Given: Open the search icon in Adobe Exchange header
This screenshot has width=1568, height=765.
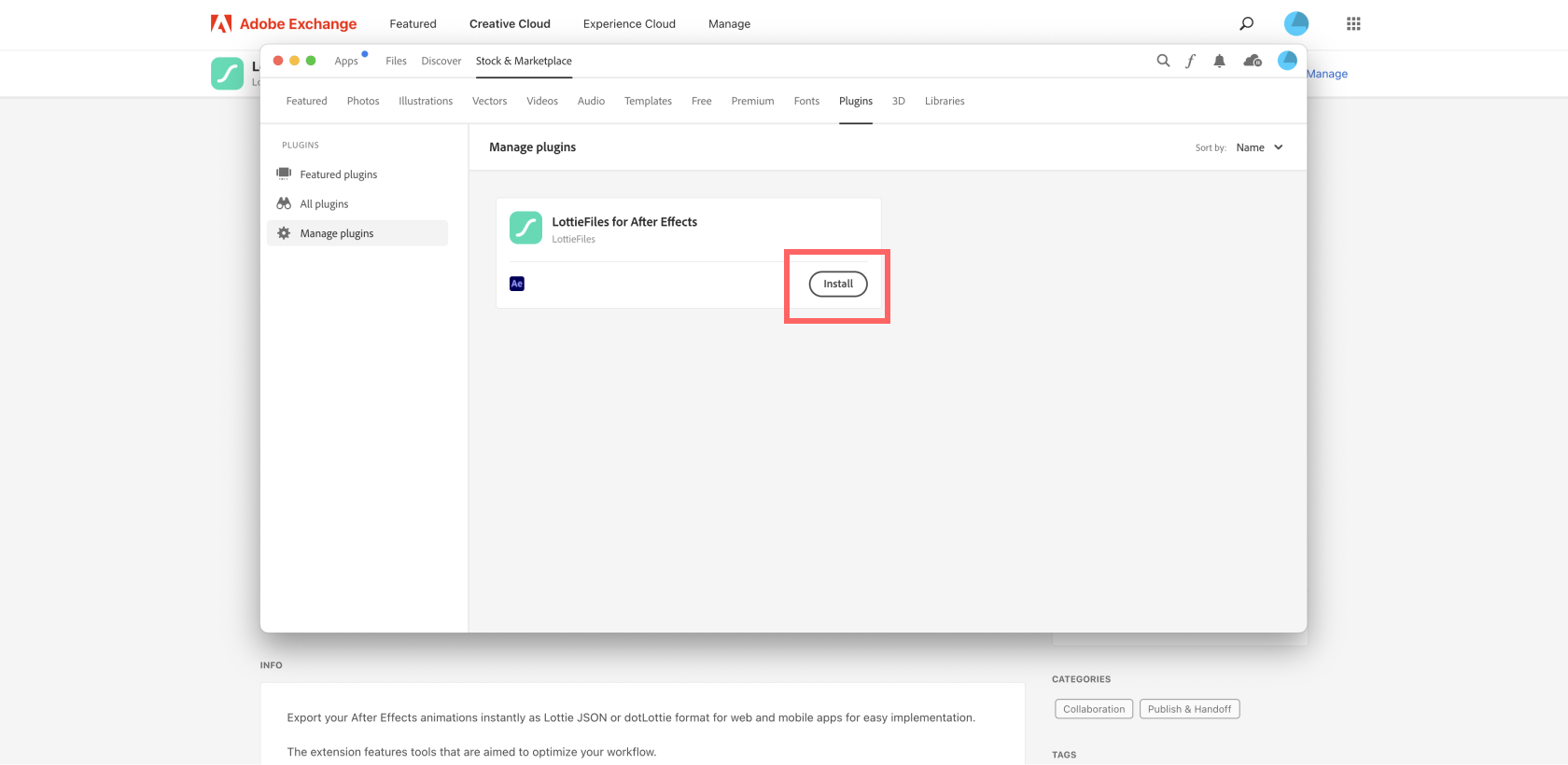Looking at the screenshot, I should tap(1246, 23).
